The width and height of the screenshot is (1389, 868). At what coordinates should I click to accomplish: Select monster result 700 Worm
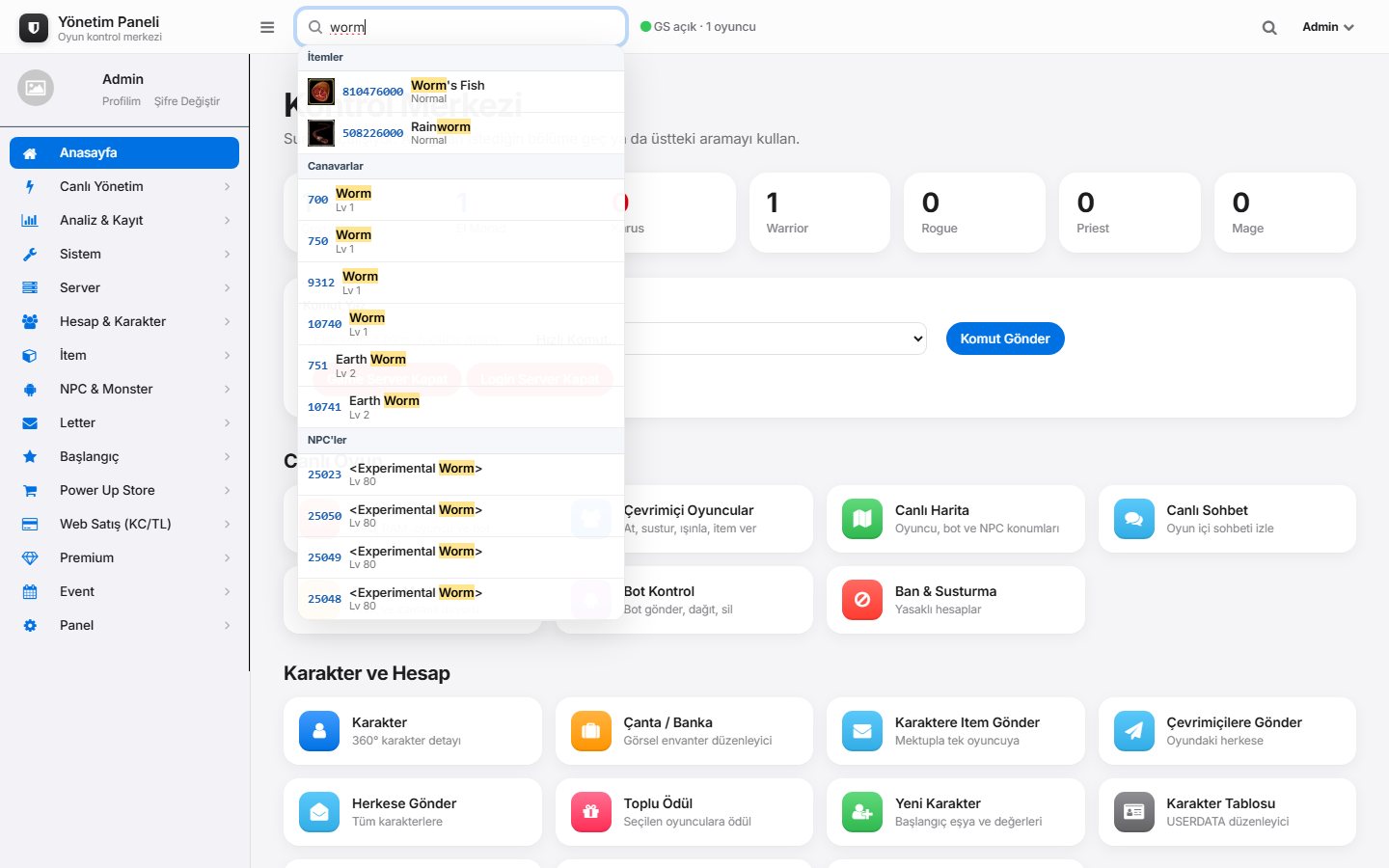(x=461, y=200)
